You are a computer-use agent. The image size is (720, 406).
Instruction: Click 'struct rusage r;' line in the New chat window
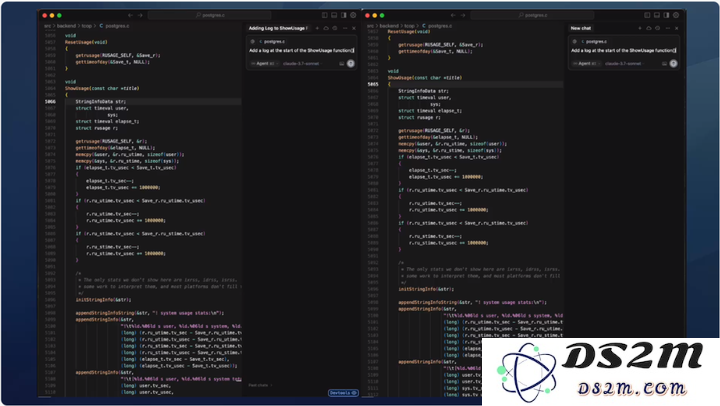pos(419,118)
